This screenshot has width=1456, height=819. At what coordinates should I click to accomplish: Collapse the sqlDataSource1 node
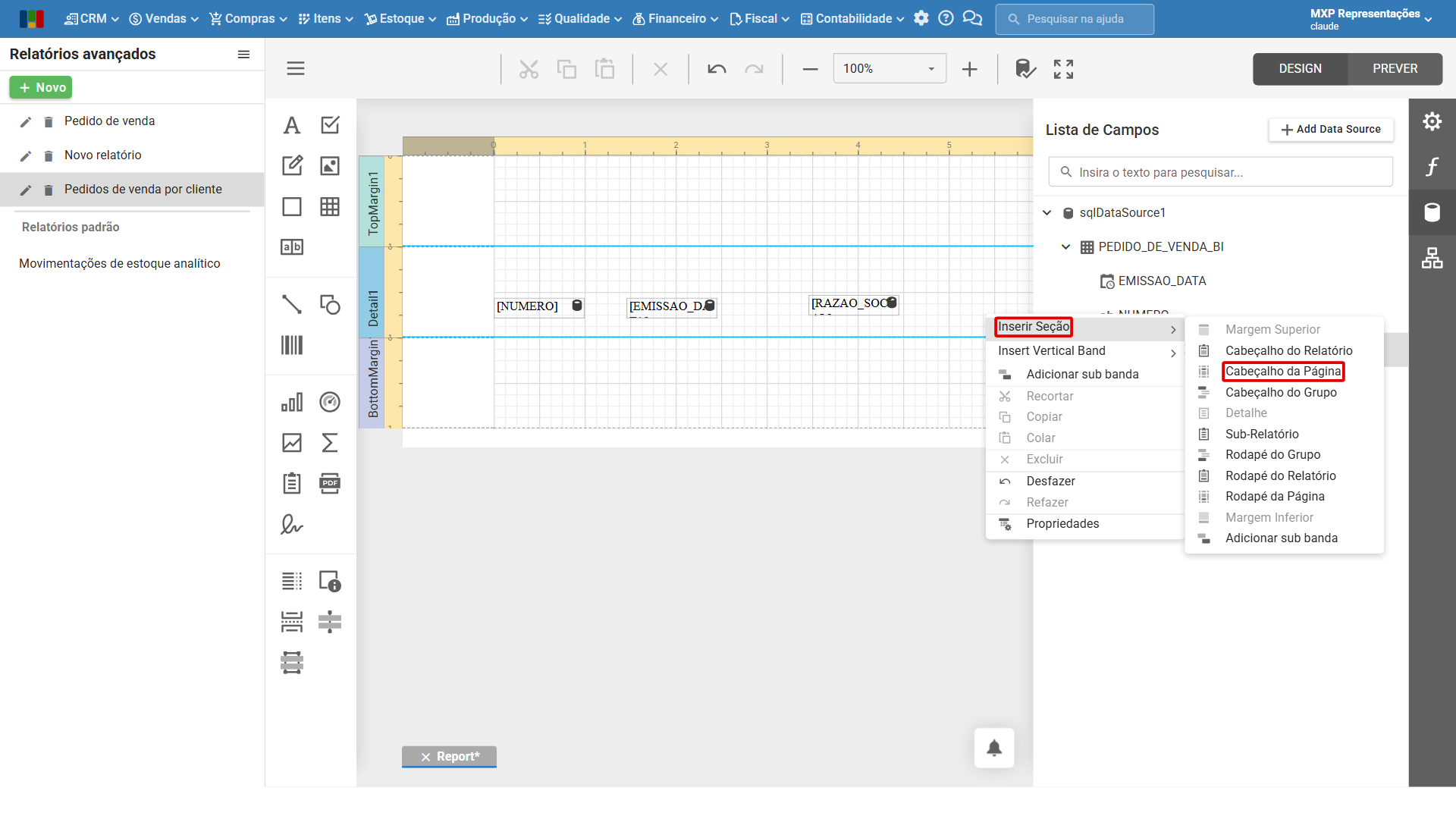tap(1047, 213)
